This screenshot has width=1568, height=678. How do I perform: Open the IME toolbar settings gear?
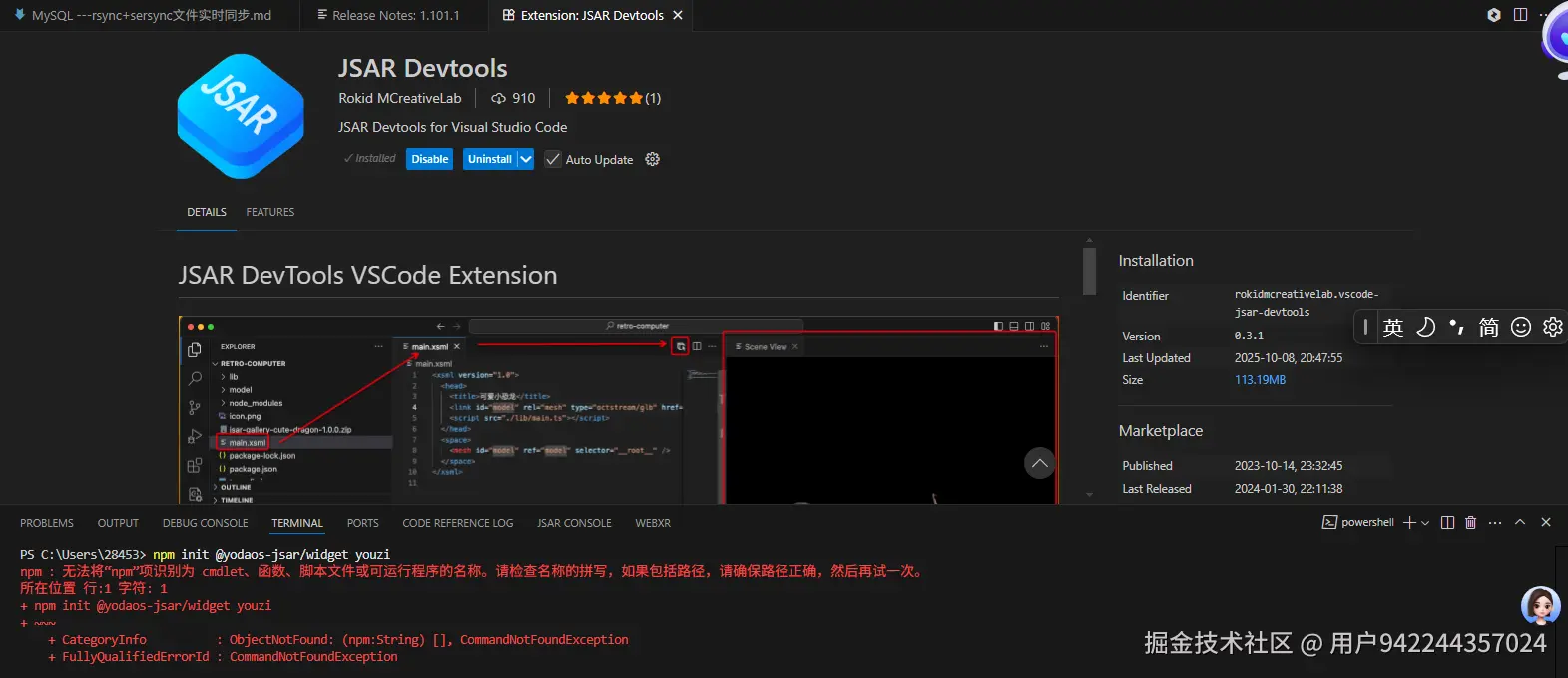click(x=1552, y=327)
